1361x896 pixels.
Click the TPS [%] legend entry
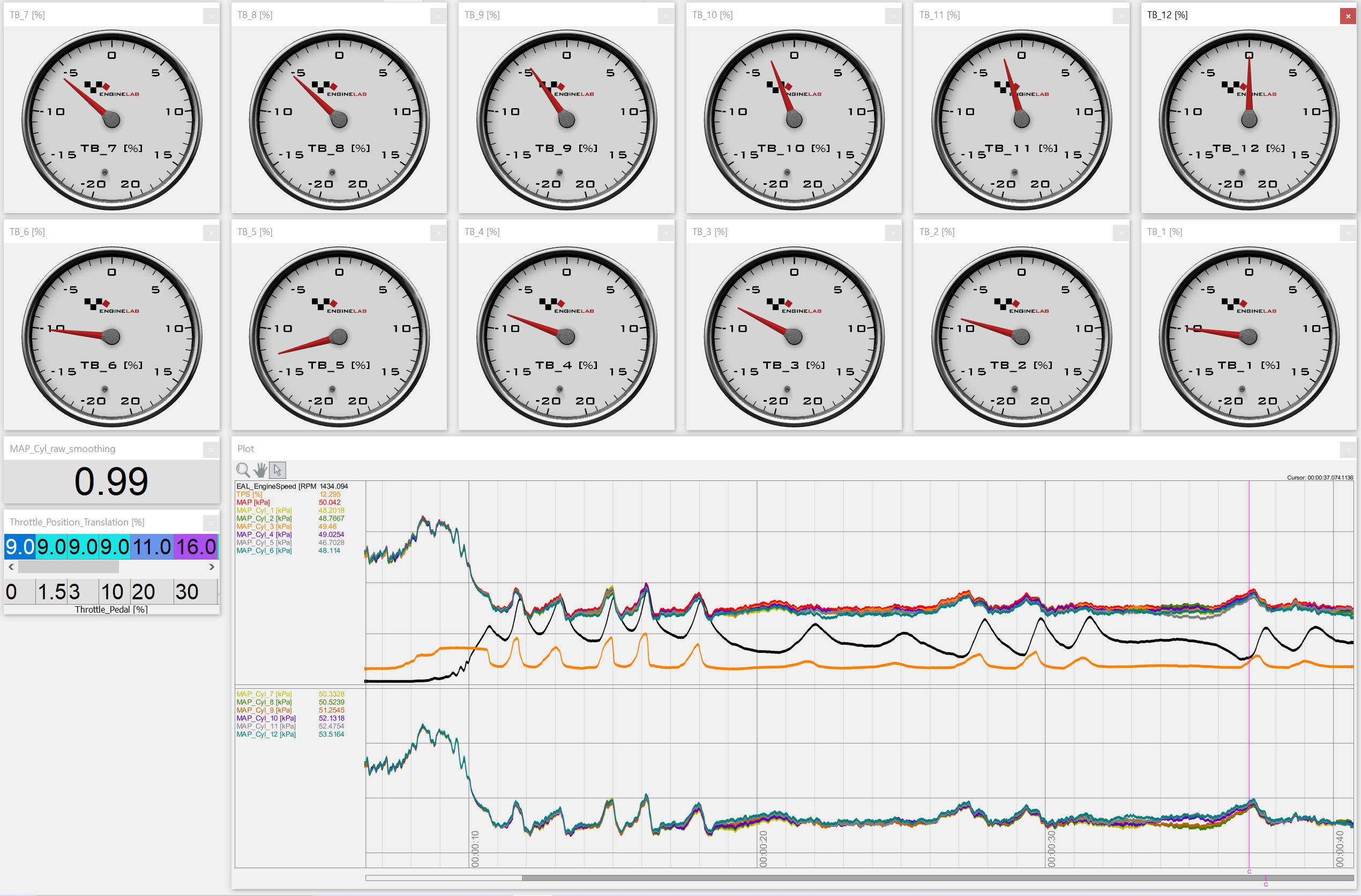tap(249, 494)
